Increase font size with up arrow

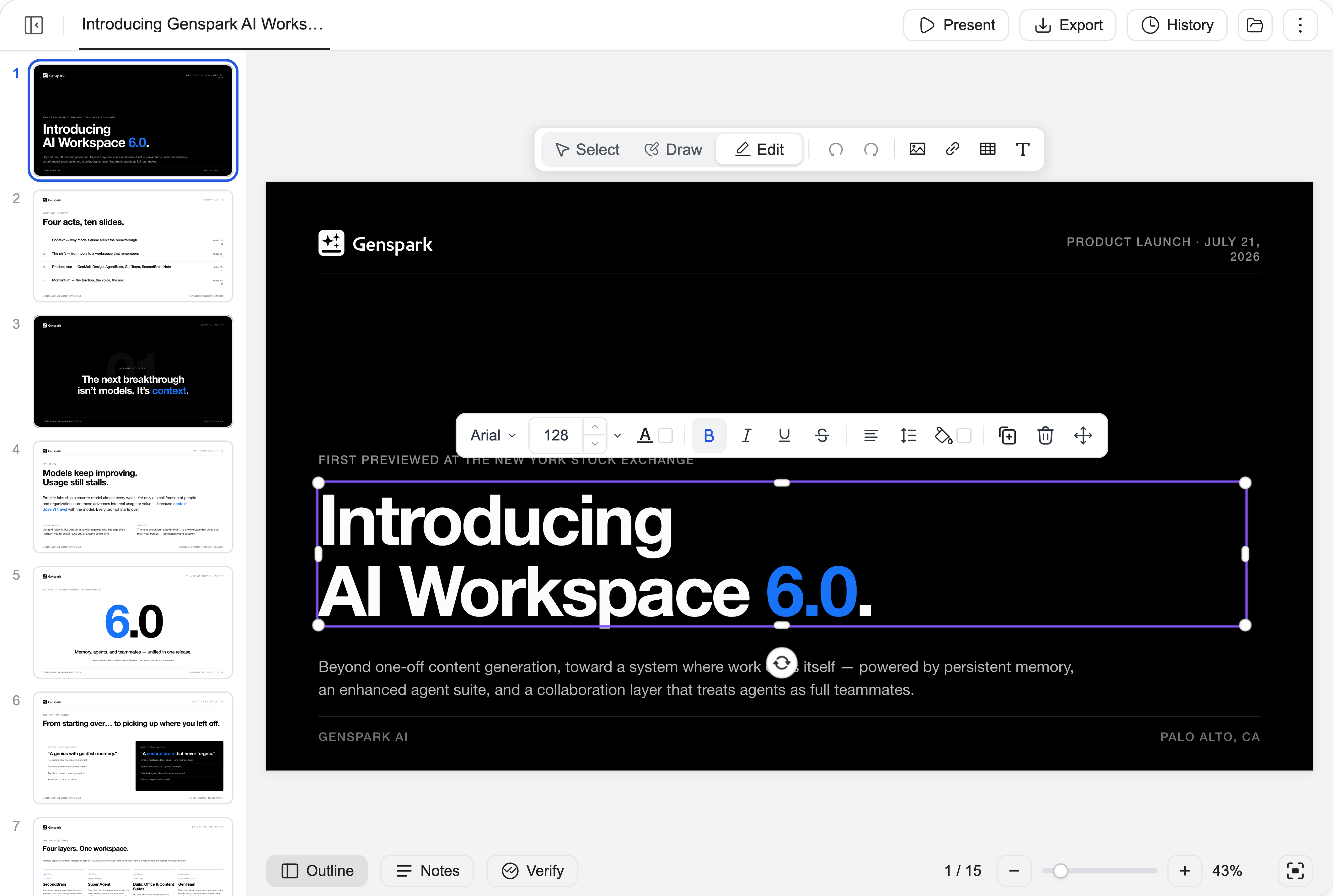point(595,427)
